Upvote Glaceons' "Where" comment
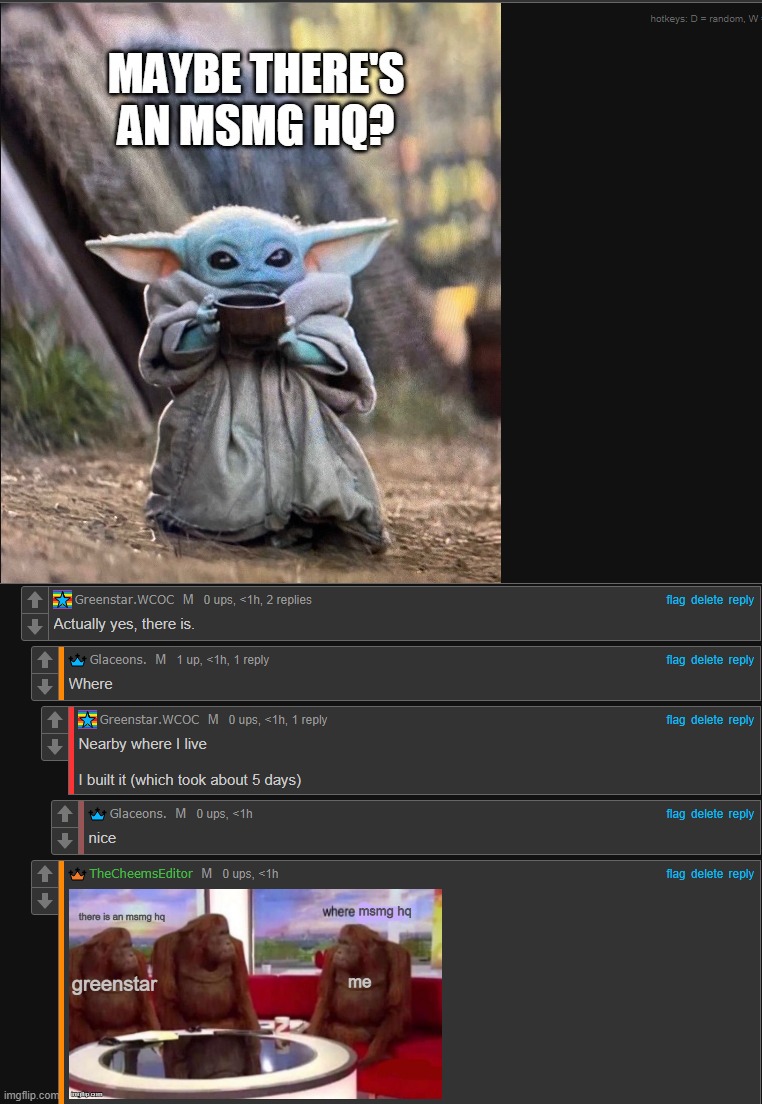The height and width of the screenshot is (1104, 762). (x=44, y=660)
